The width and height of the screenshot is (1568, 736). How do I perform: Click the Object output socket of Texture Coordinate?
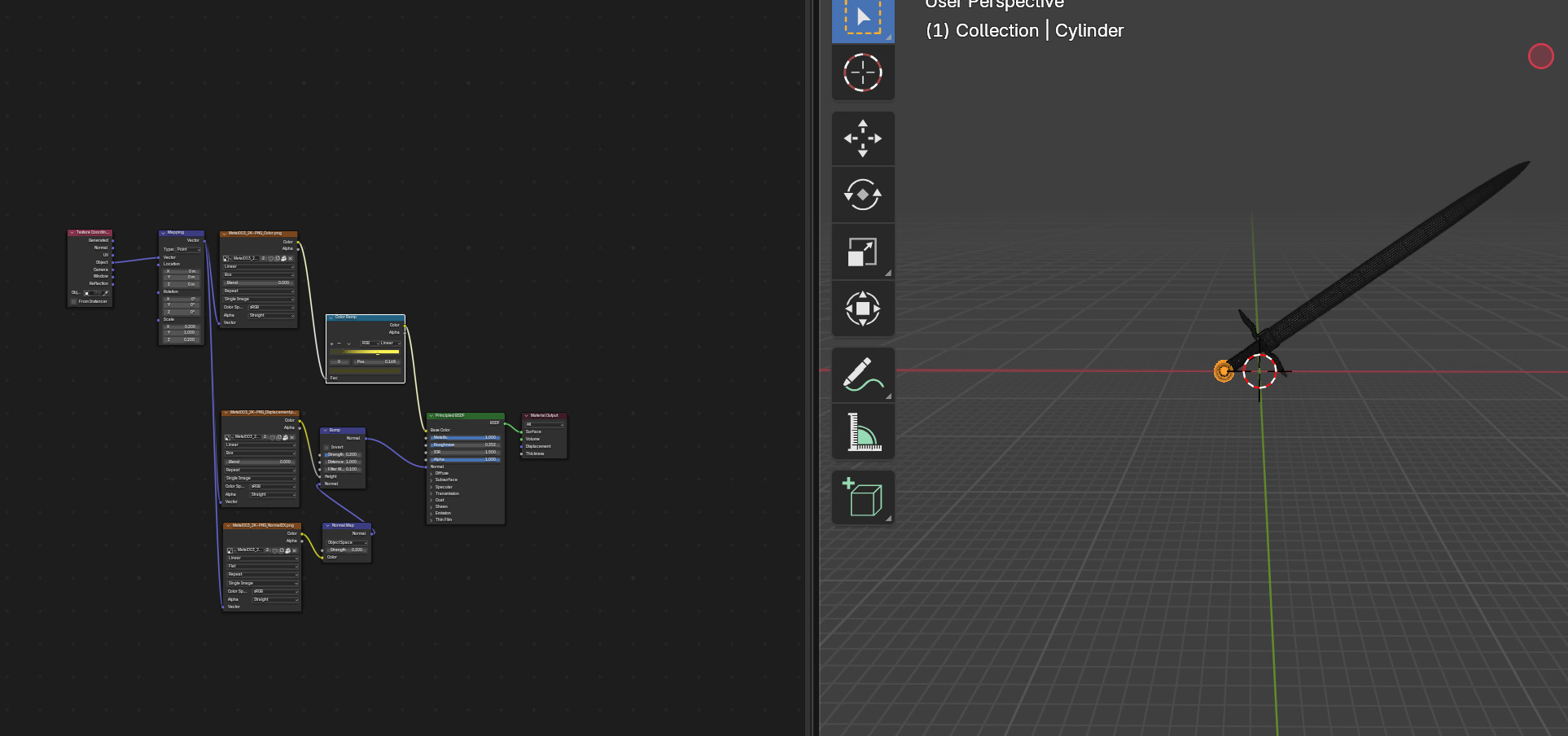pyautogui.click(x=112, y=262)
